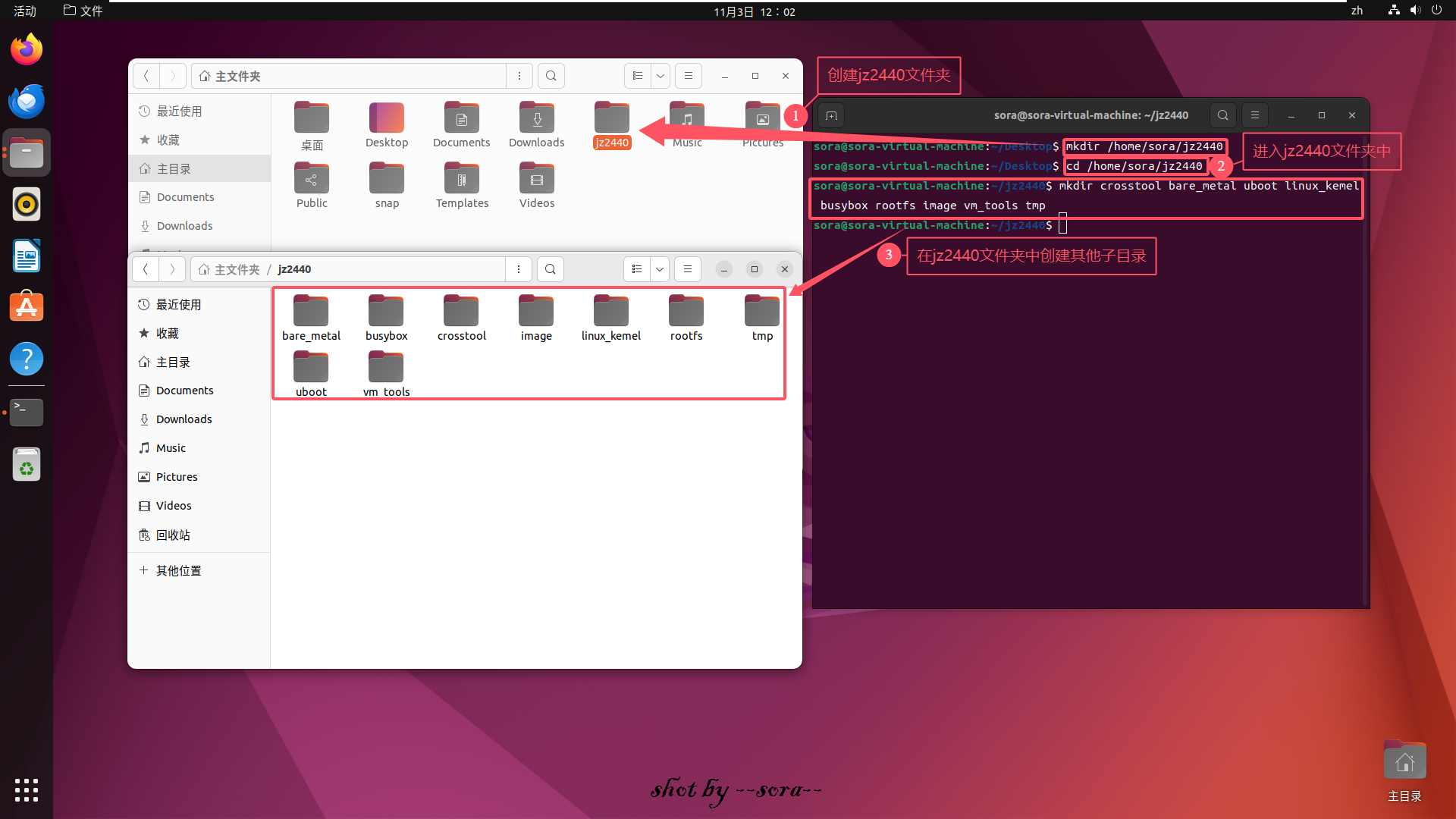
Task: Open 回收站 in jz2440 window sidebar
Action: [199, 535]
